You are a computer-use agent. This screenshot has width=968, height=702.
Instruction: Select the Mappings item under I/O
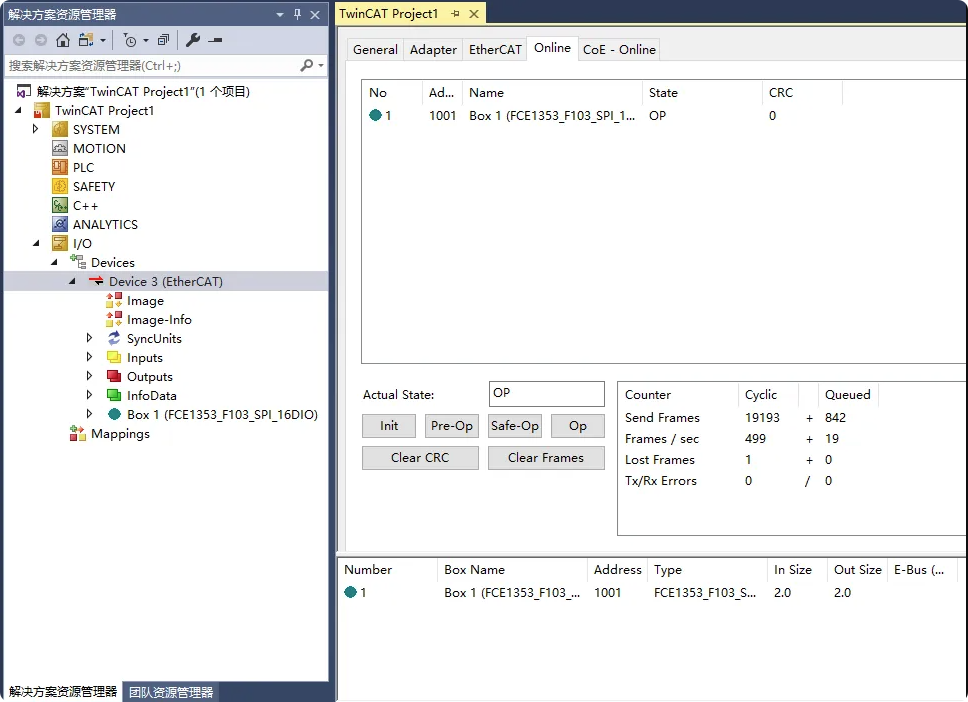pyautogui.click(x=120, y=433)
